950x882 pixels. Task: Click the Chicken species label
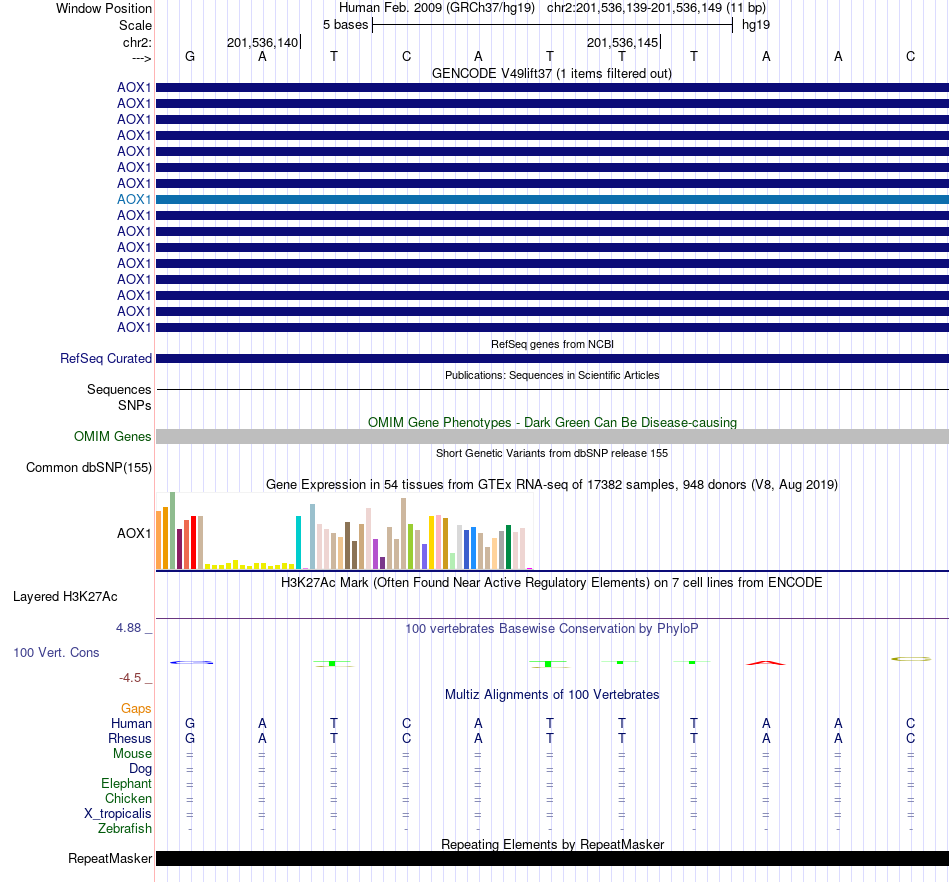point(128,799)
